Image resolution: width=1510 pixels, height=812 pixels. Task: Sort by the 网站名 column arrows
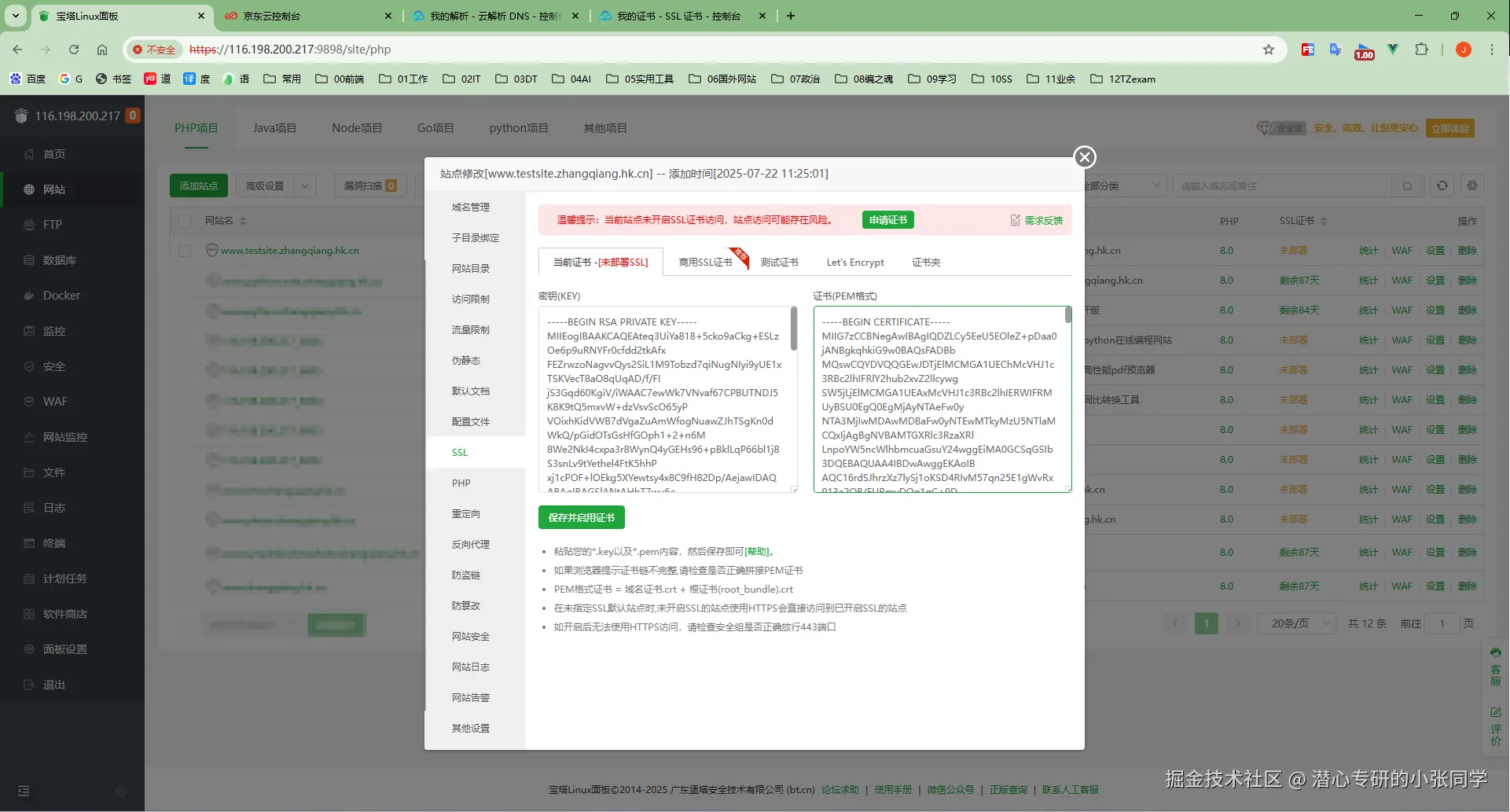243,221
